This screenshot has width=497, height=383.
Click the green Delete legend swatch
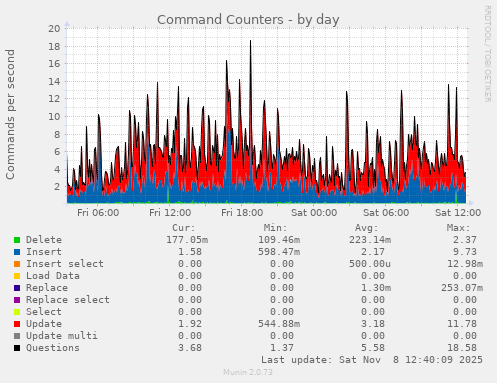[x=17, y=240]
